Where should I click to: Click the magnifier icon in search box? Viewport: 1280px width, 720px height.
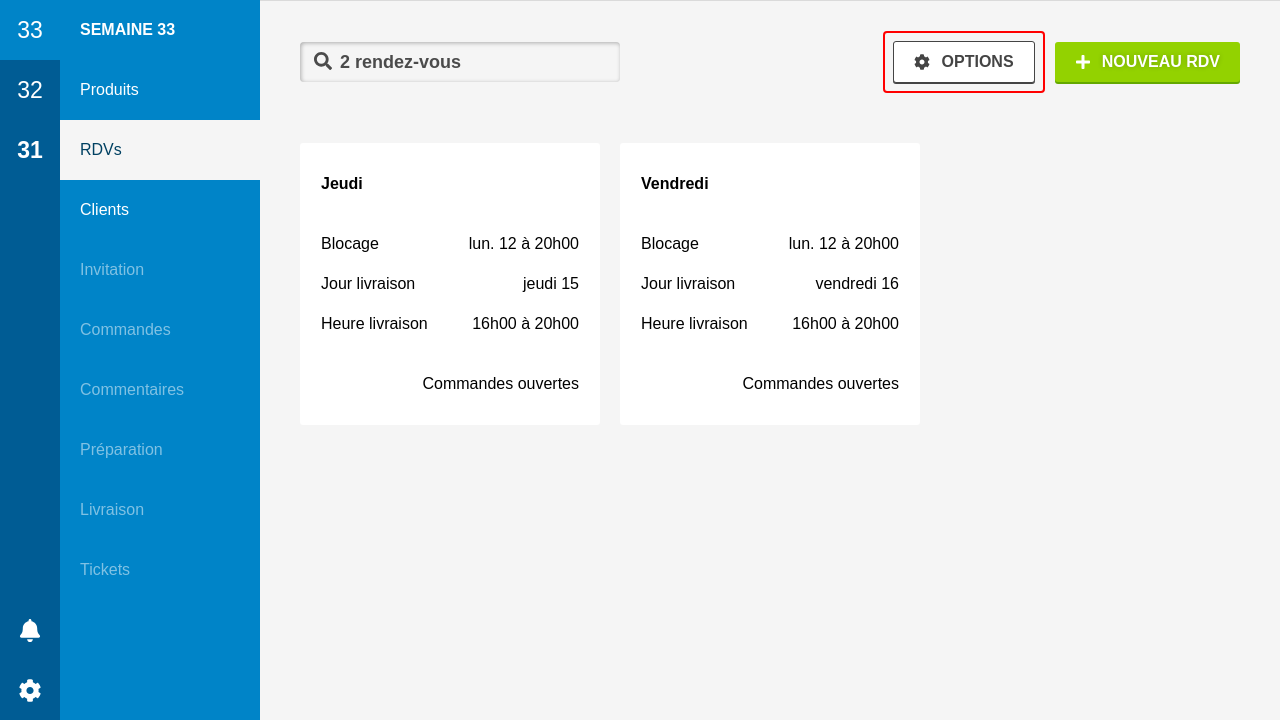coord(323,61)
